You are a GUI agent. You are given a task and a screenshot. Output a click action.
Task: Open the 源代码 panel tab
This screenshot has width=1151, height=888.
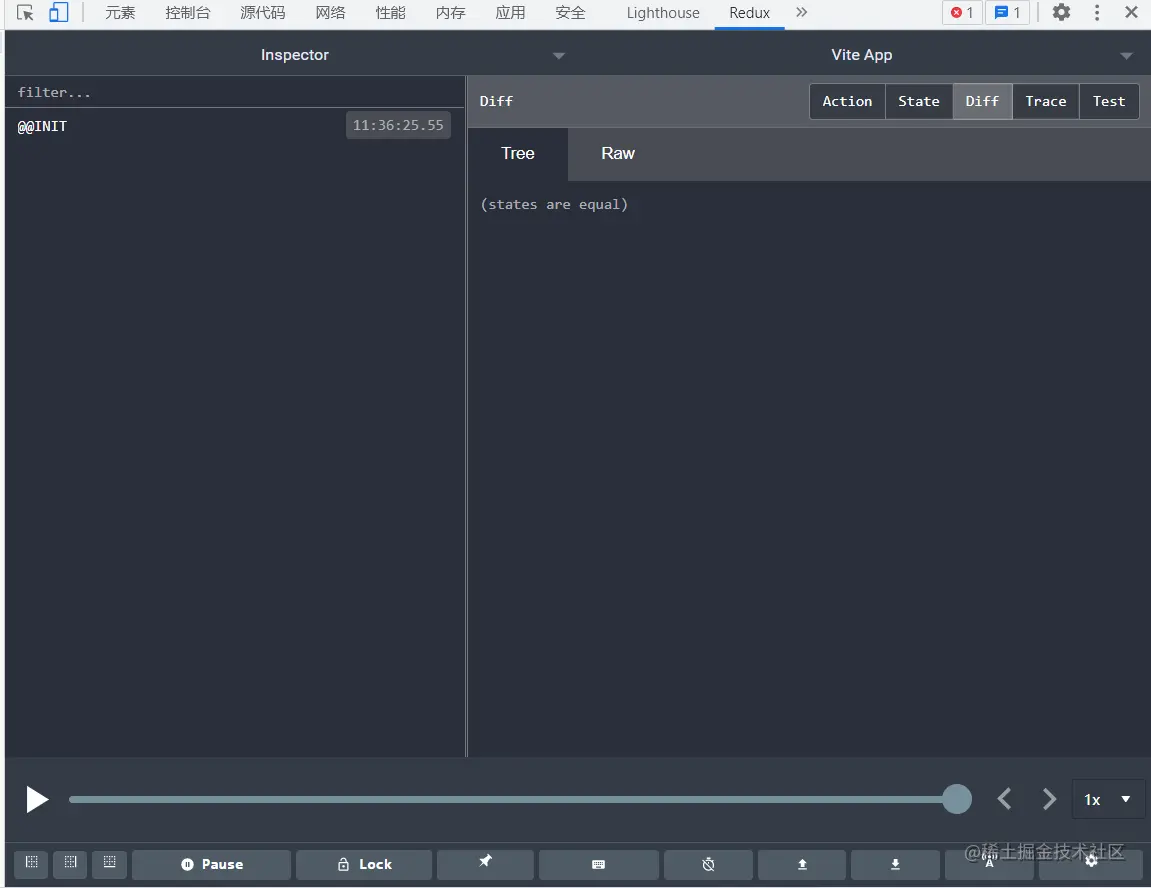(262, 13)
